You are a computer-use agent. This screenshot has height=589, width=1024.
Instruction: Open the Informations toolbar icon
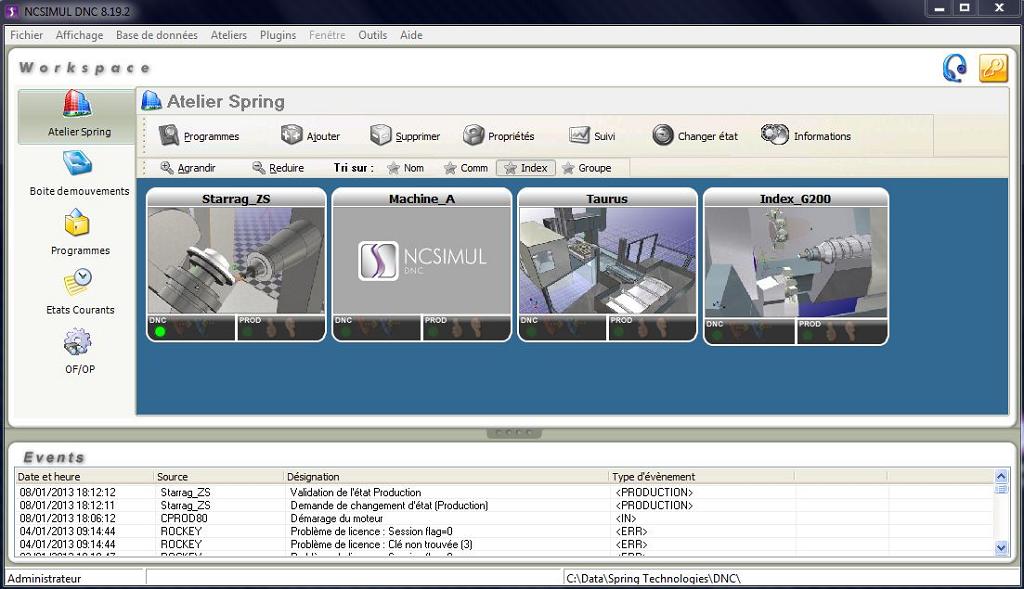click(x=775, y=135)
